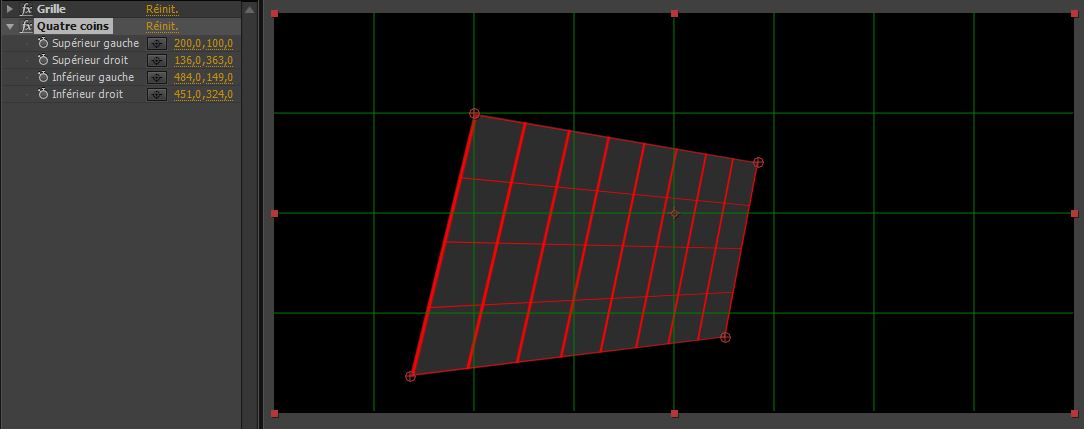
Task: Click the top-left layer bounding box handle
Action: [274, 13]
